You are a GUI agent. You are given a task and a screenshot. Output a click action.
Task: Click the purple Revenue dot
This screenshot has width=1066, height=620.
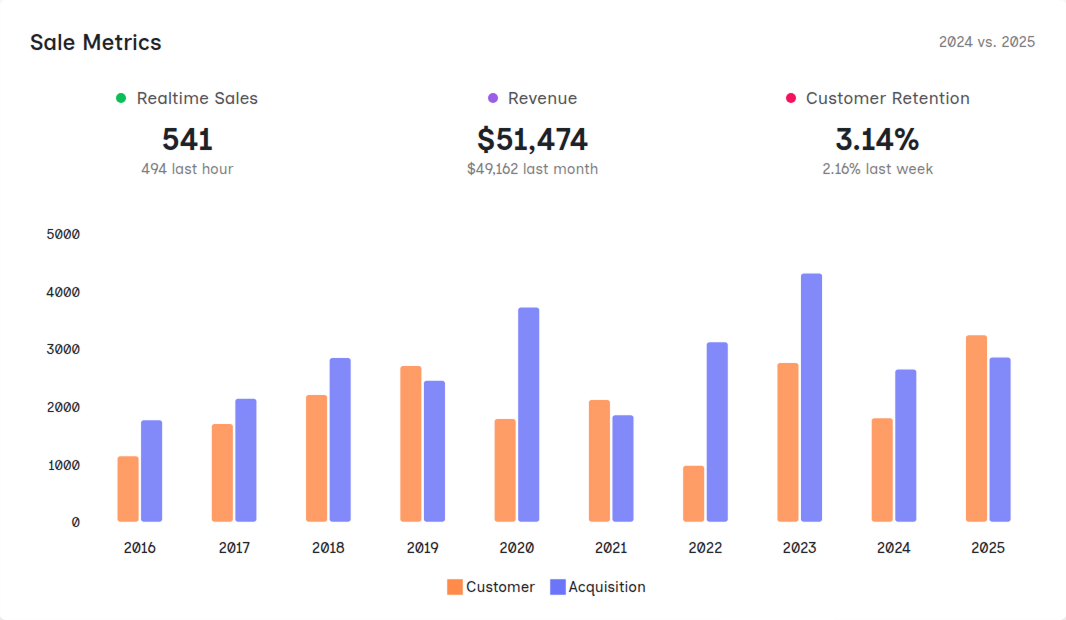[492, 98]
